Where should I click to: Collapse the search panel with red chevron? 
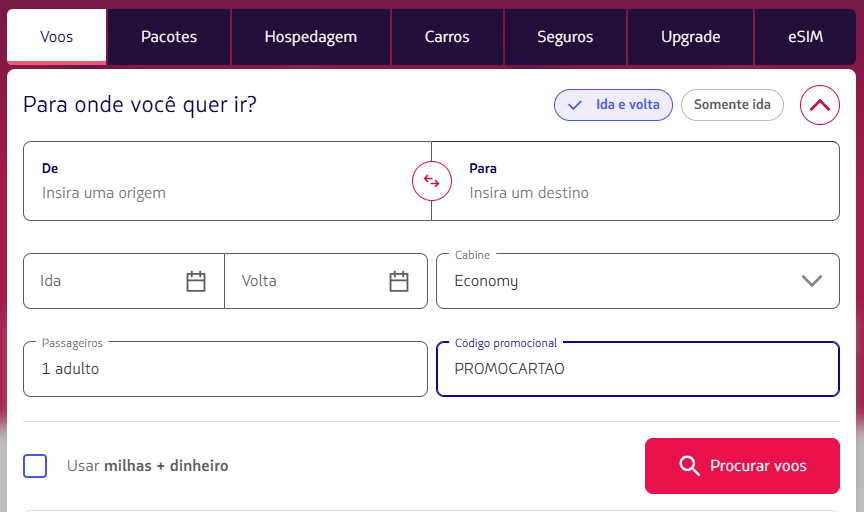819,105
